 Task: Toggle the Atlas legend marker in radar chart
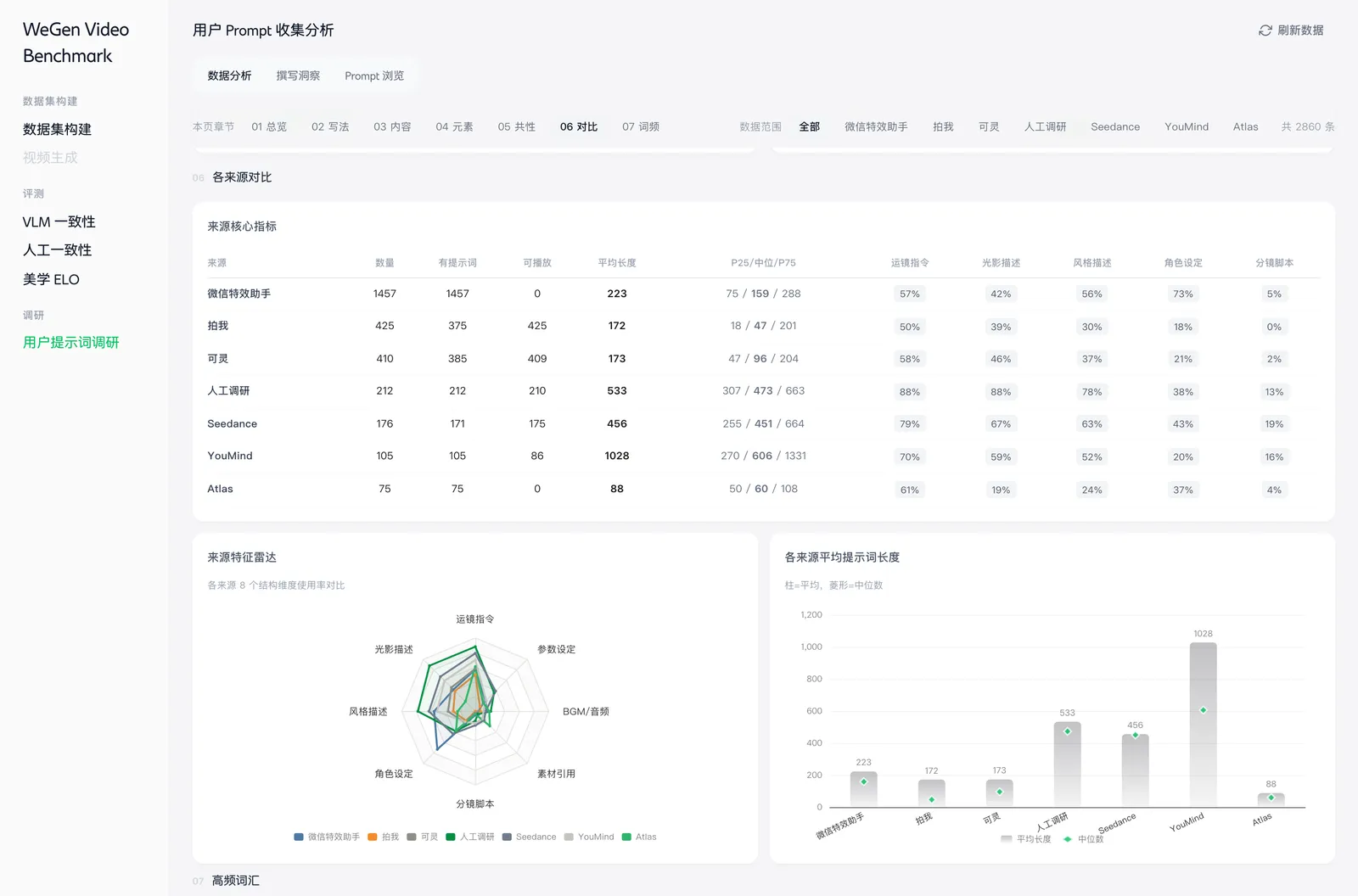coord(626,837)
